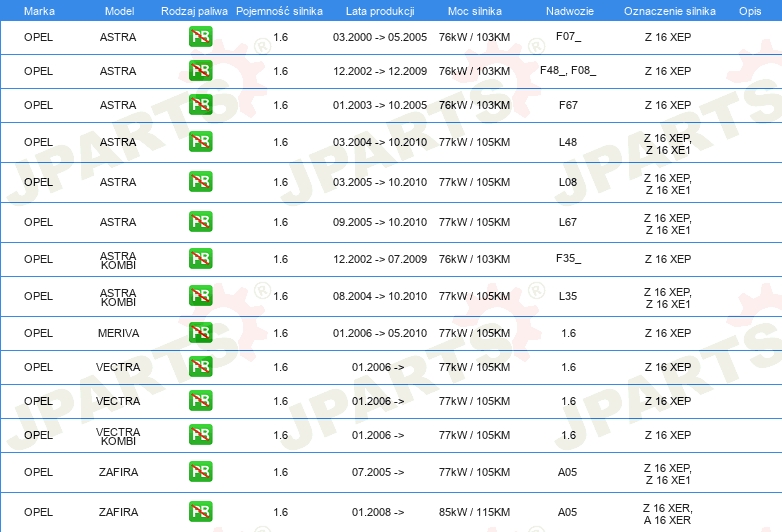
Task: Click the Z 16 XEP, Z 16 XE1 cell in the L35 row
Action: 668,298
